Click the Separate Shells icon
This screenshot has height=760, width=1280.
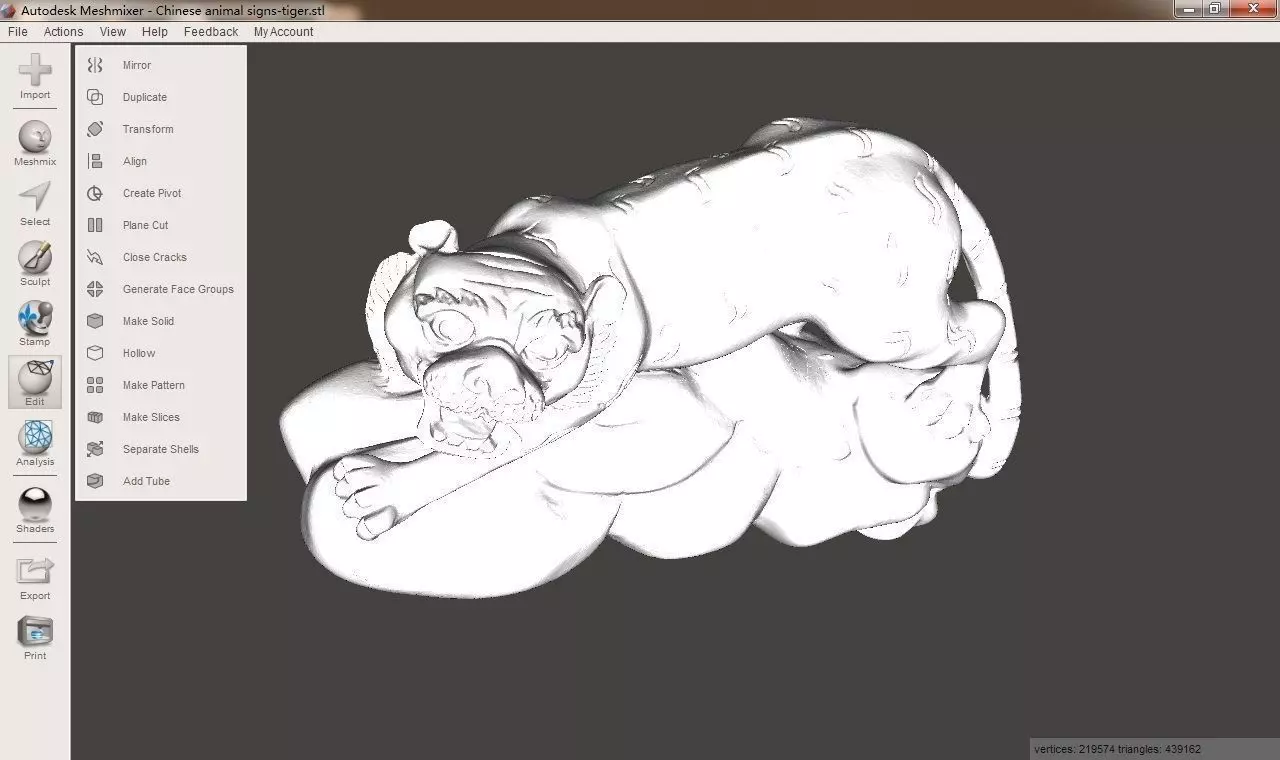[95, 449]
